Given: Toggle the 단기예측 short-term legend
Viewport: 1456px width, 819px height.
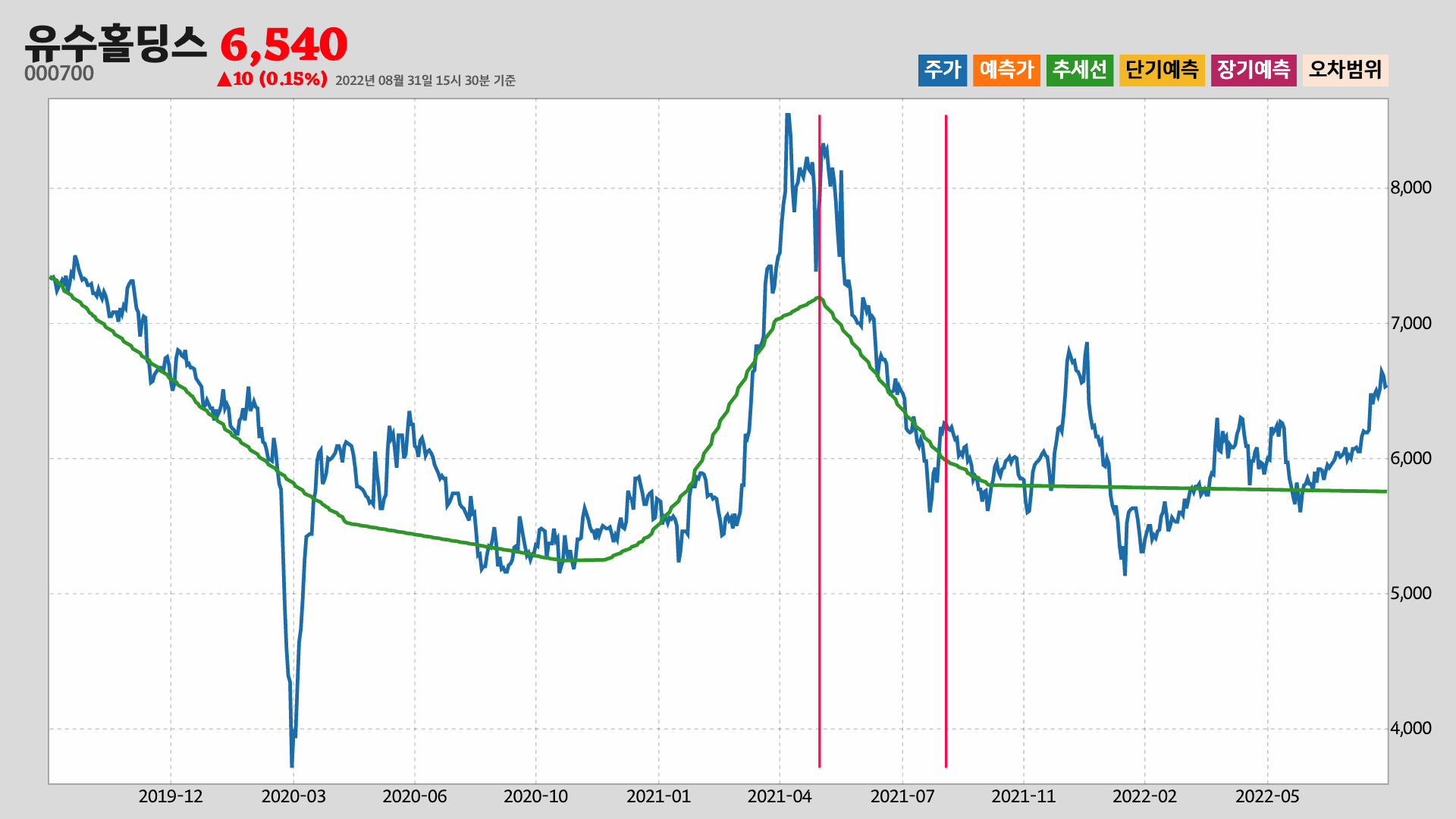Looking at the screenshot, I should click(1162, 71).
